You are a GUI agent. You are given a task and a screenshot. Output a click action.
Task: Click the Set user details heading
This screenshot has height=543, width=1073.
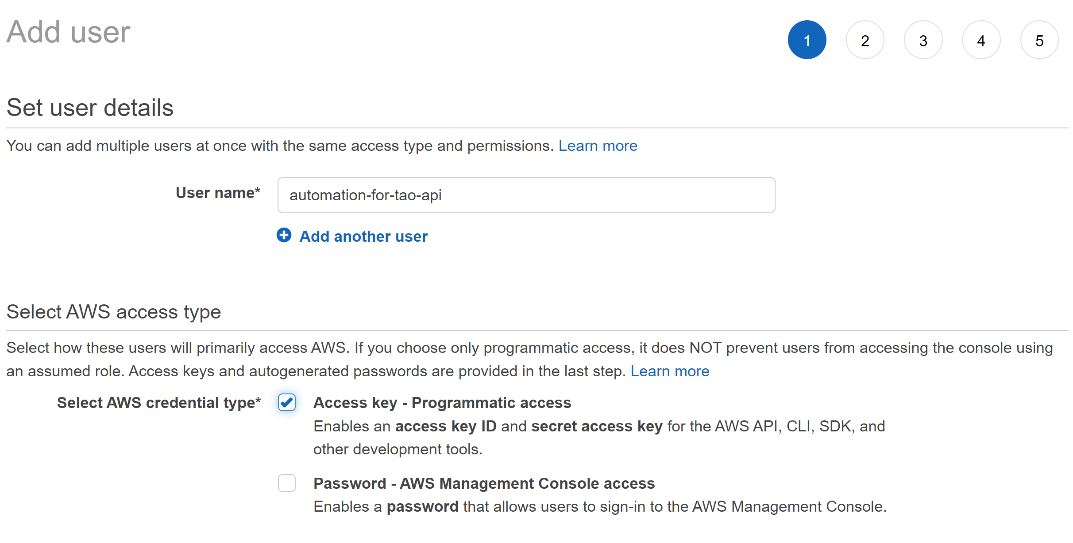pos(90,108)
